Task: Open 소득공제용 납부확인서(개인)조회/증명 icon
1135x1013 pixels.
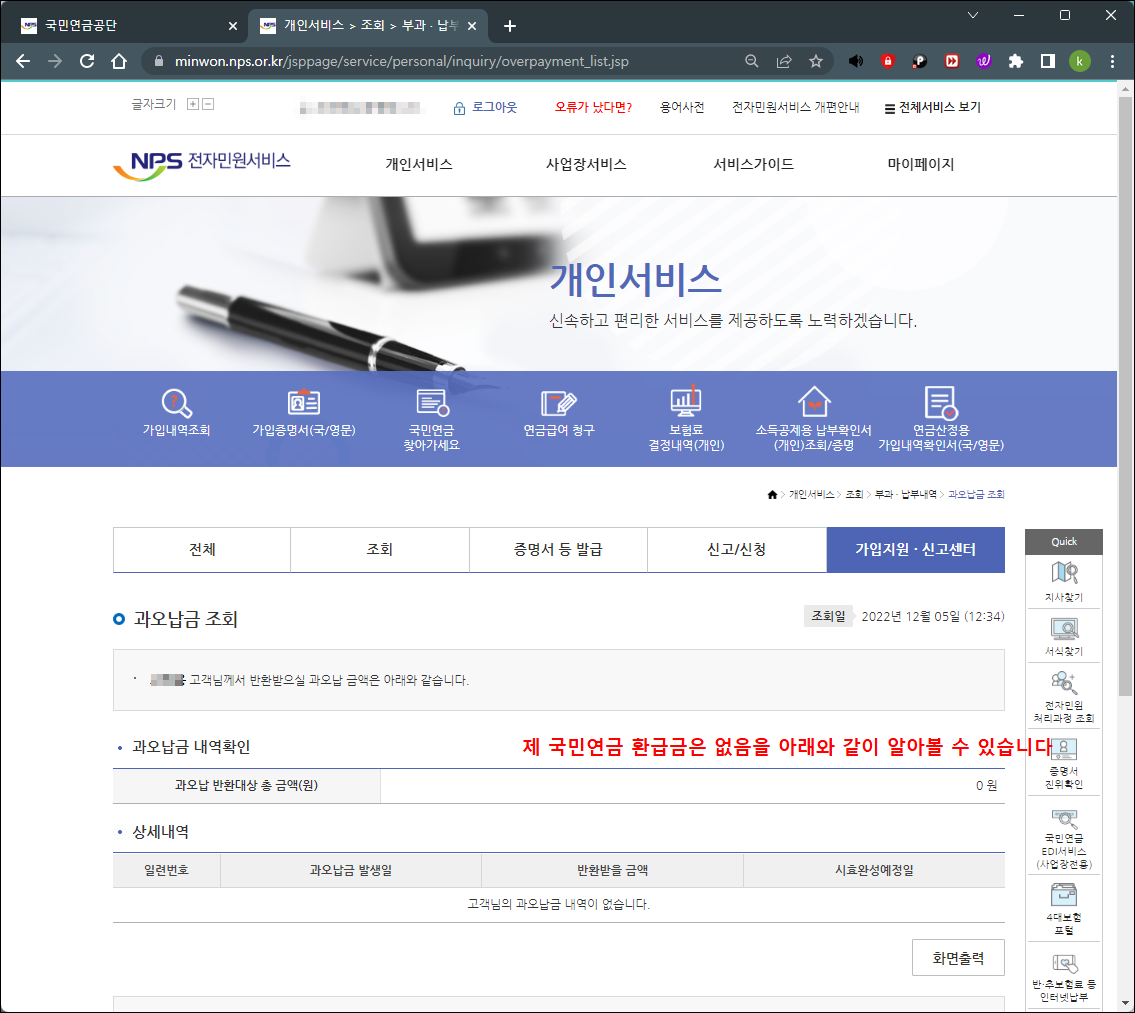Action: click(814, 418)
